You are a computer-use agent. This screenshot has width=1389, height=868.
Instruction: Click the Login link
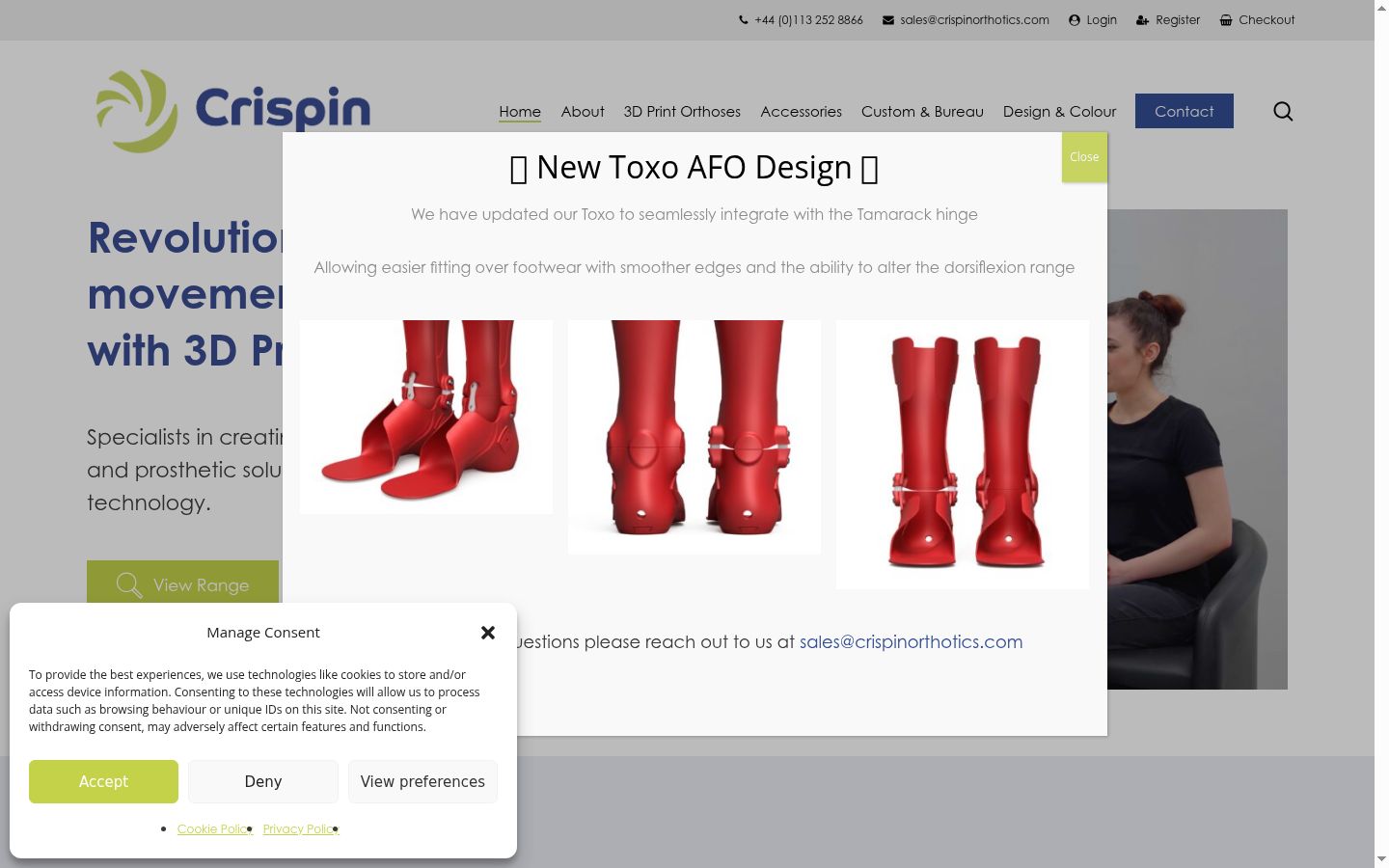1102,20
